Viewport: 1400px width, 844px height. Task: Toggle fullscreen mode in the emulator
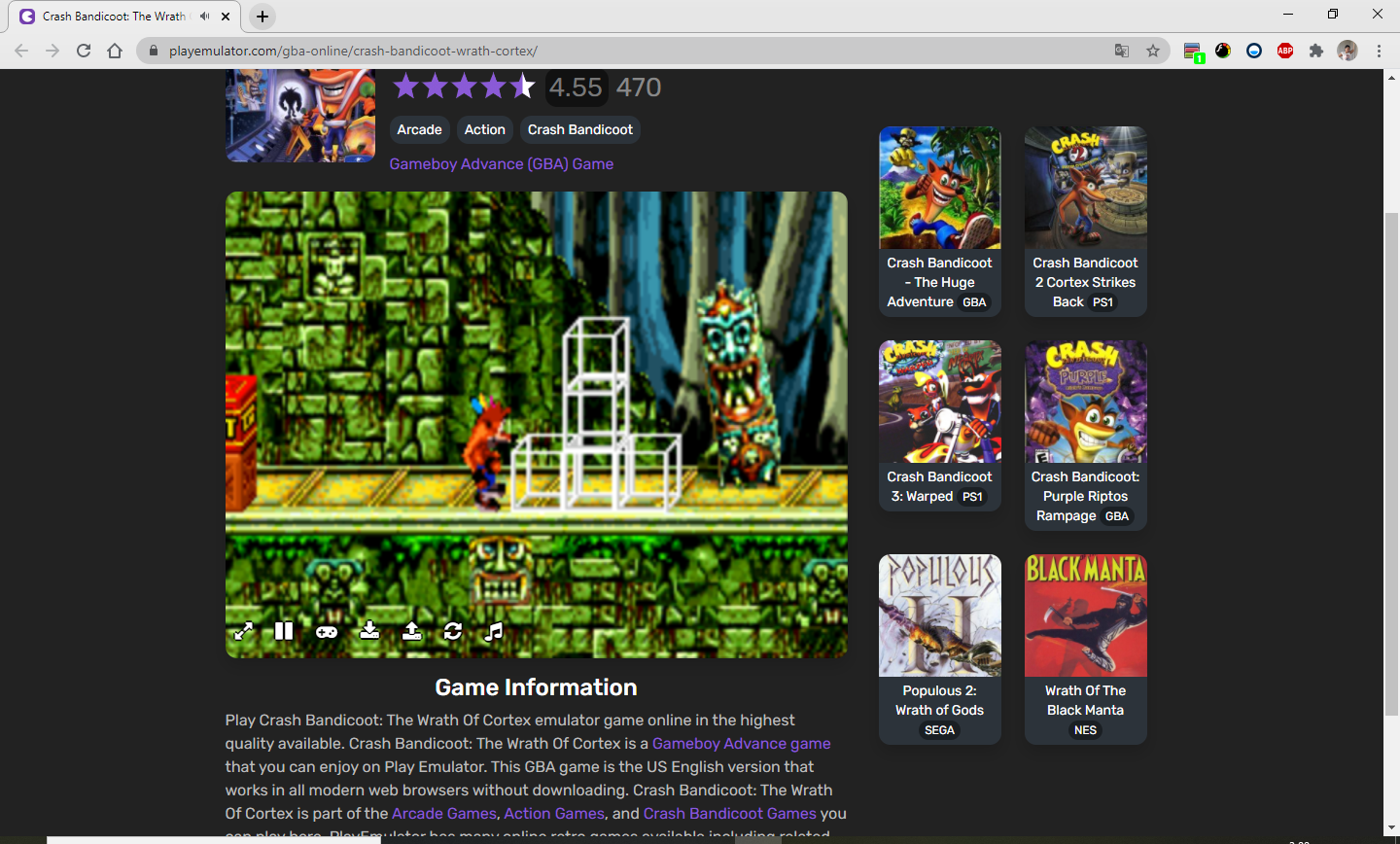243,631
